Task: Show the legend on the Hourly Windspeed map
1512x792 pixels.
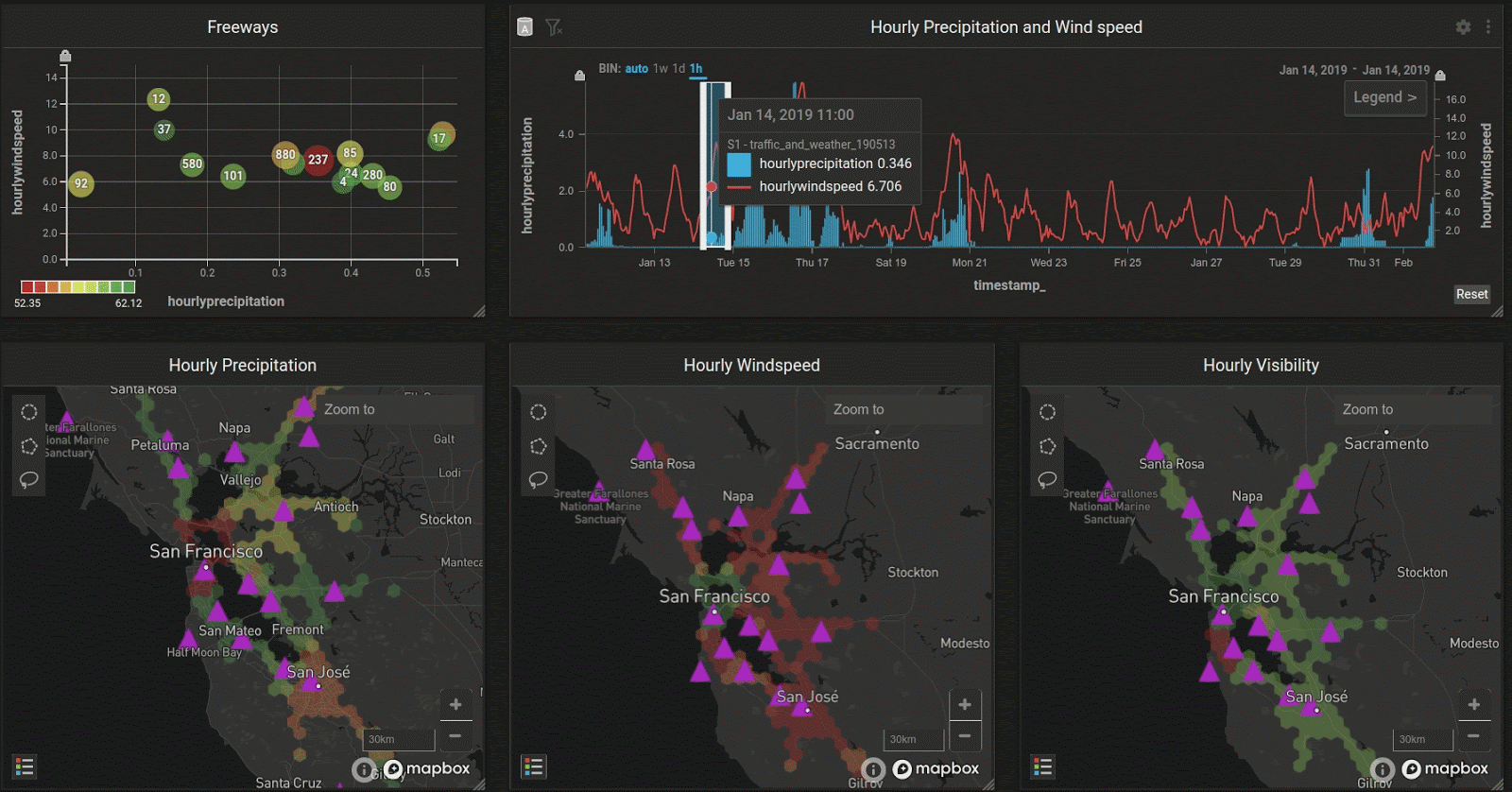Action: click(x=534, y=766)
